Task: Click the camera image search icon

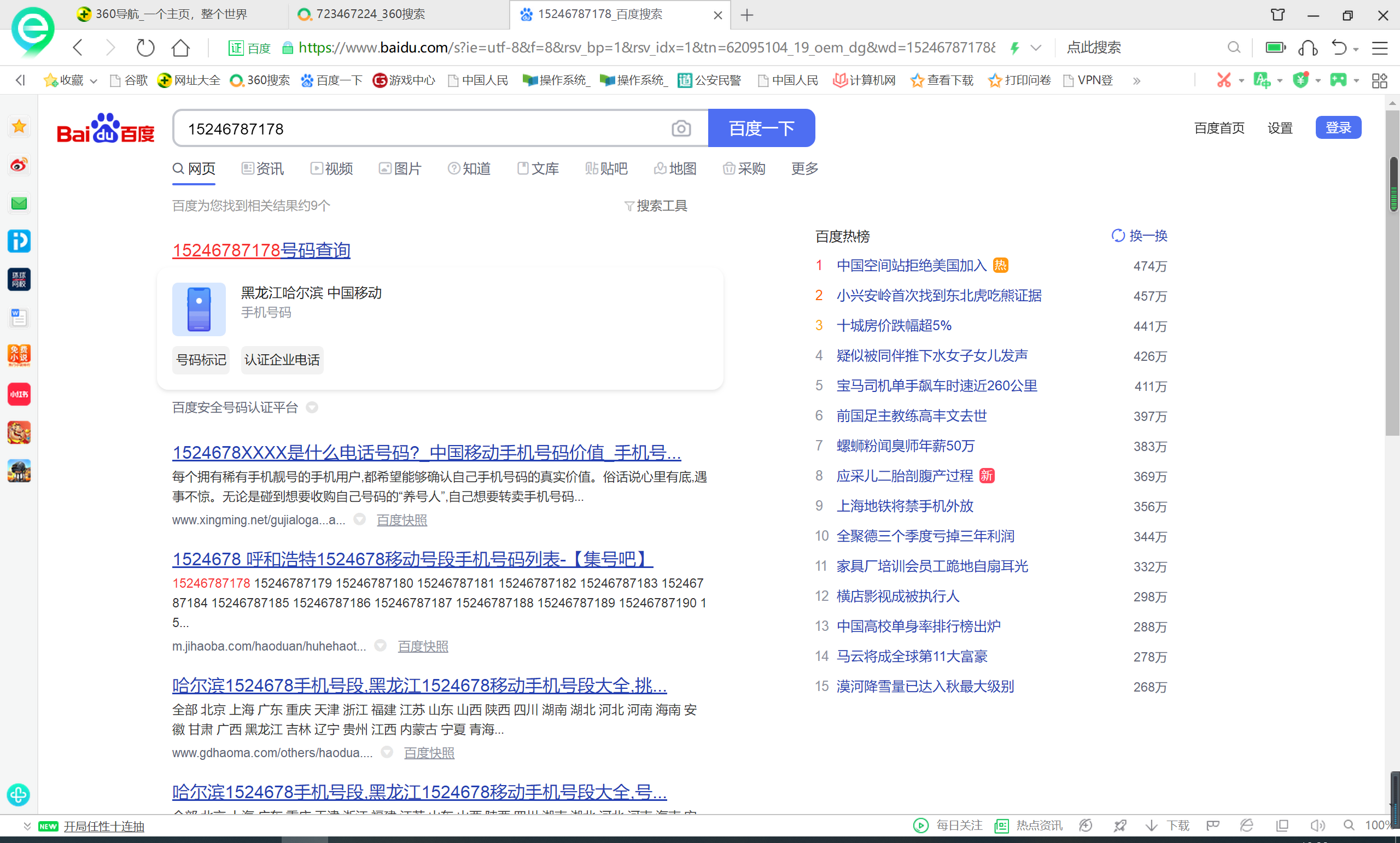Action: point(681,128)
